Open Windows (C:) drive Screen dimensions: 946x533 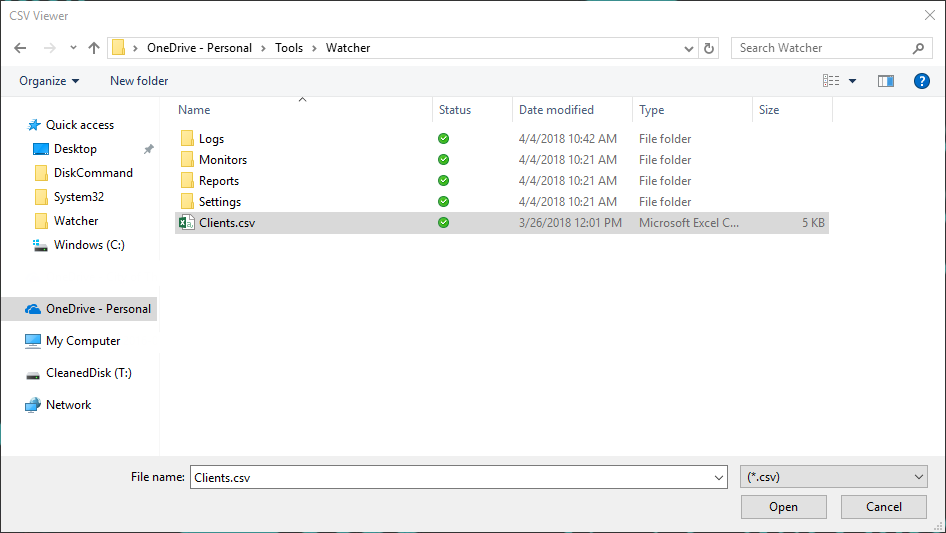(89, 245)
